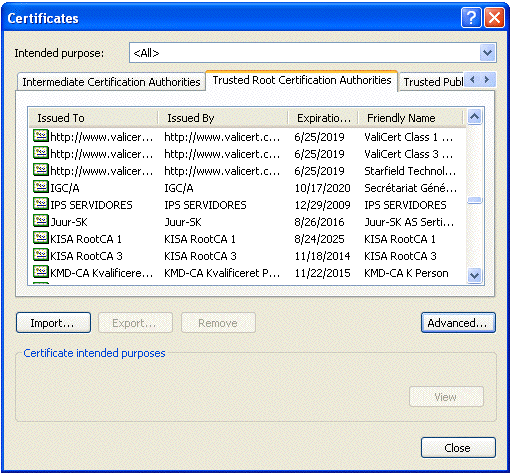Click the Remove button

pos(218,323)
